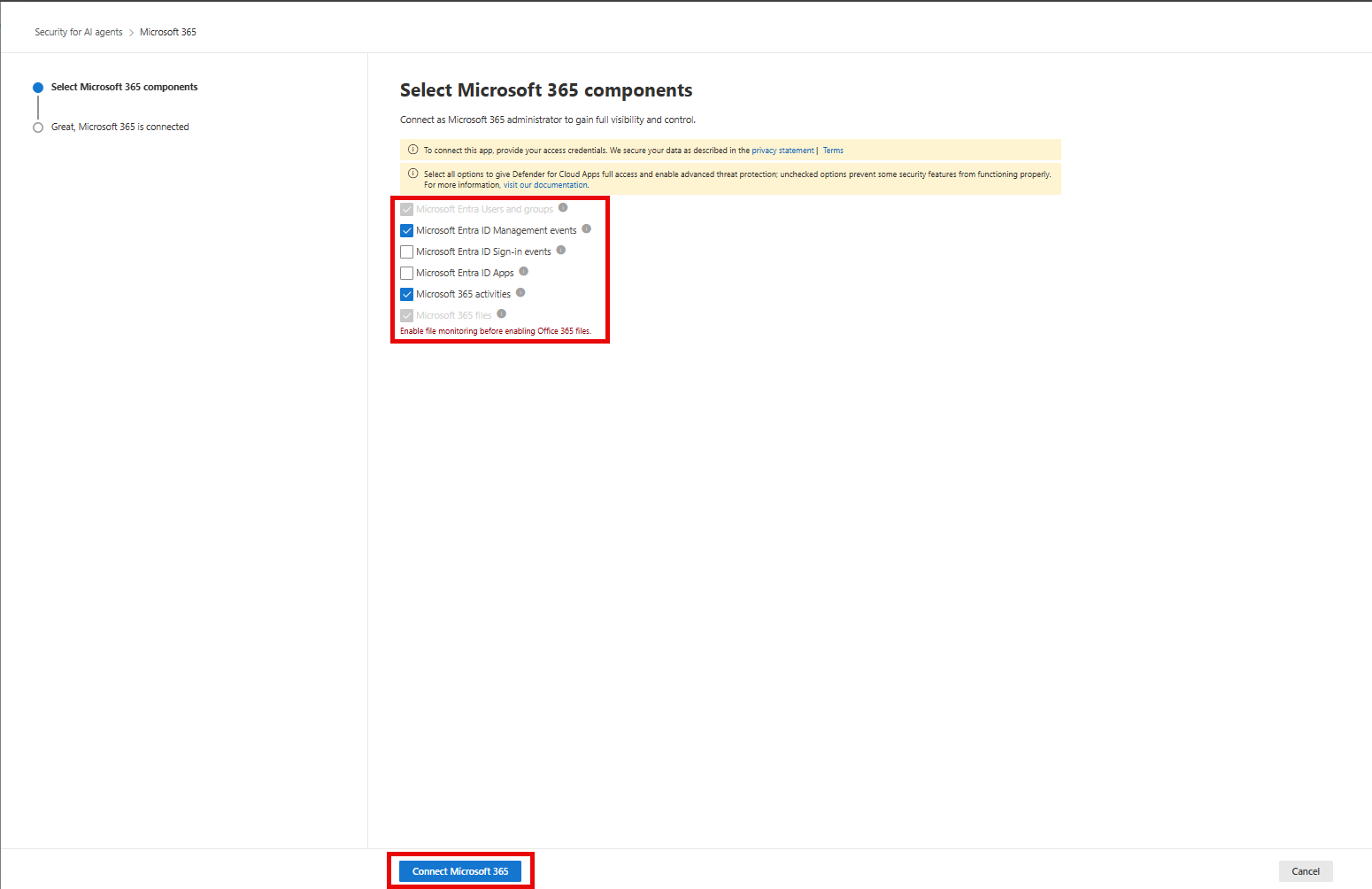
Task: Click breadcrumb chevron after Security for AI agents
Action: pyautogui.click(x=131, y=33)
